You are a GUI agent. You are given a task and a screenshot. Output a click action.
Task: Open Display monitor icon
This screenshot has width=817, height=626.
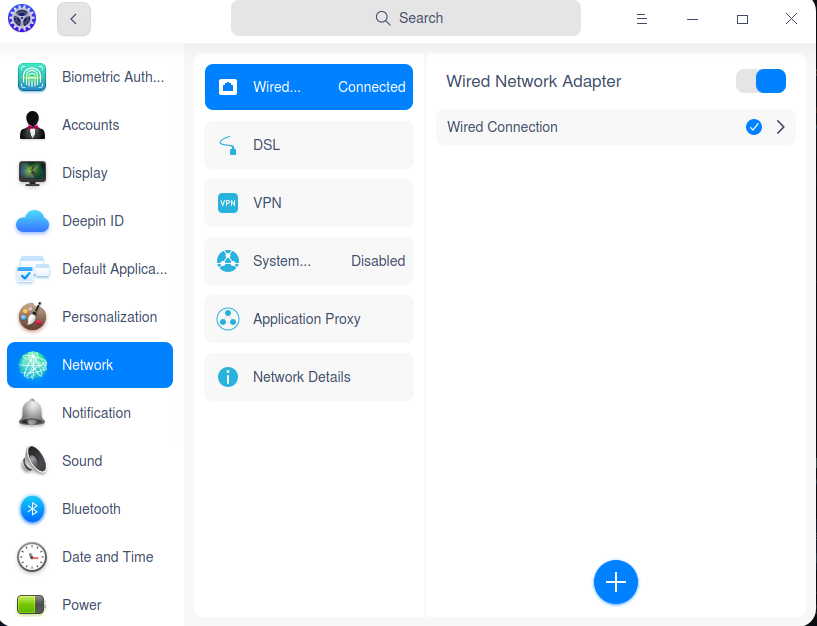[32, 173]
